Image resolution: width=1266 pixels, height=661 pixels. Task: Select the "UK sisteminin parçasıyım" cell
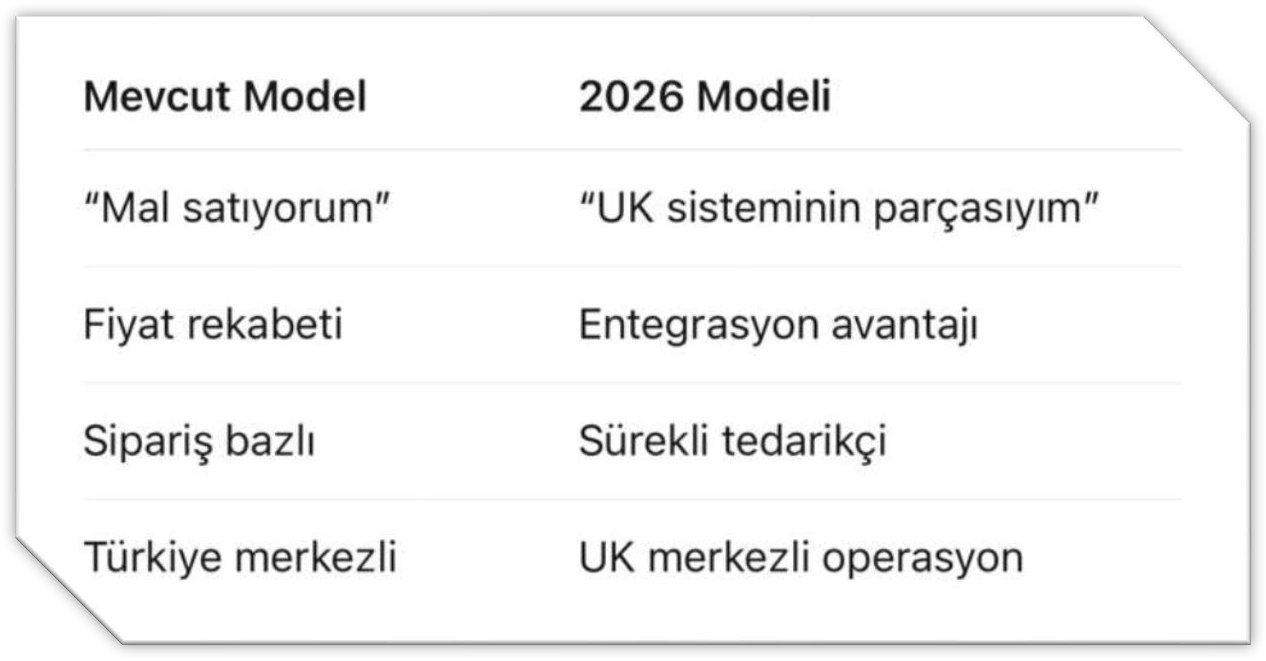[839, 209]
